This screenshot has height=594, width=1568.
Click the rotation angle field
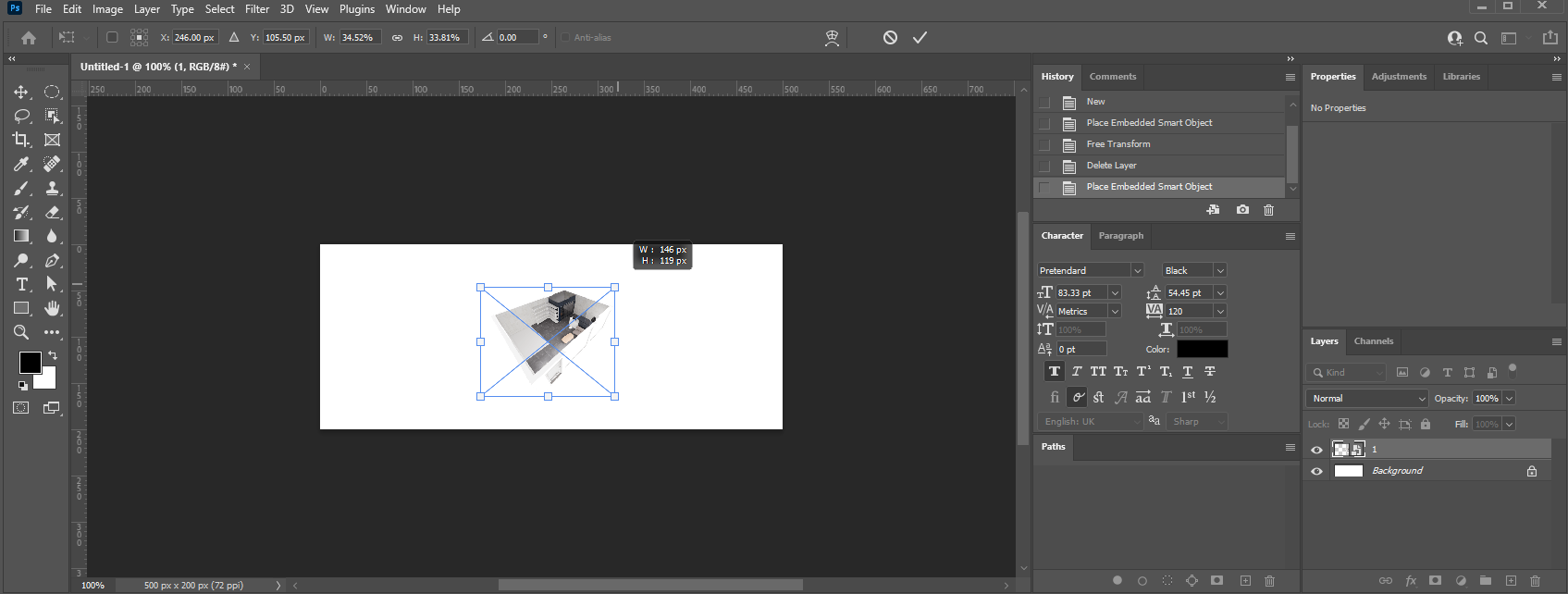[517, 38]
